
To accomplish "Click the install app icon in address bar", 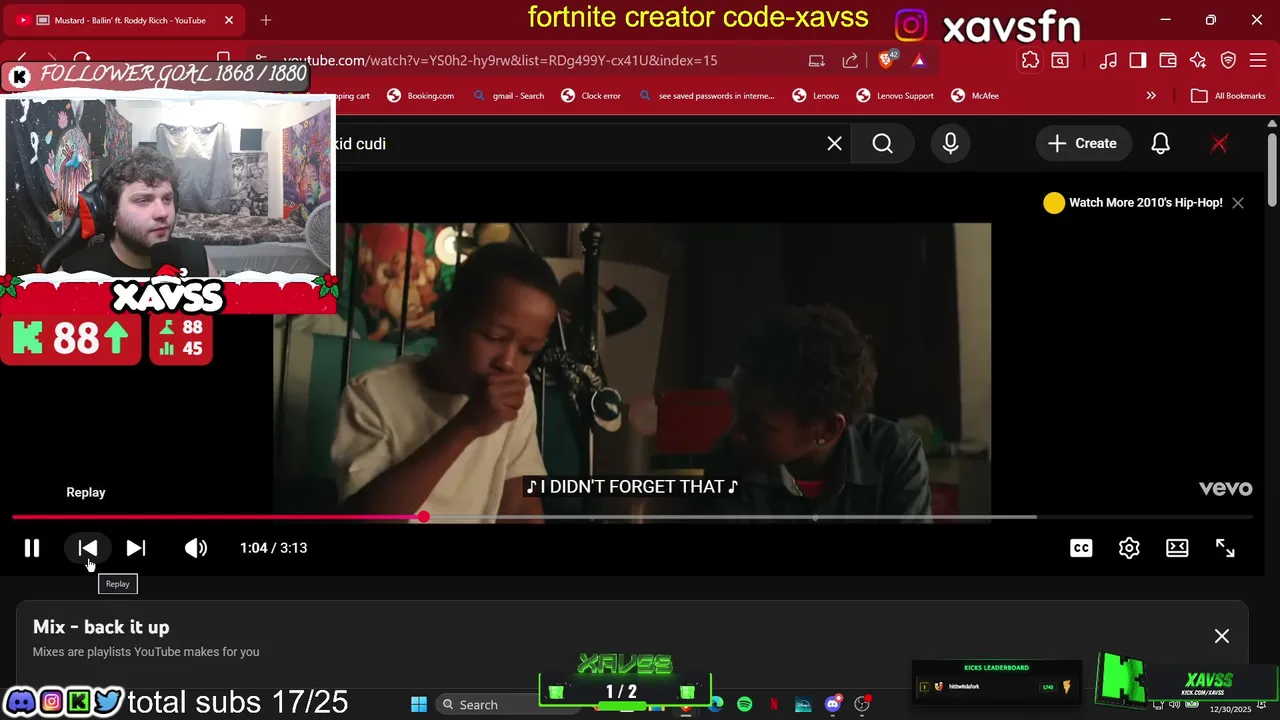I will [x=817, y=60].
